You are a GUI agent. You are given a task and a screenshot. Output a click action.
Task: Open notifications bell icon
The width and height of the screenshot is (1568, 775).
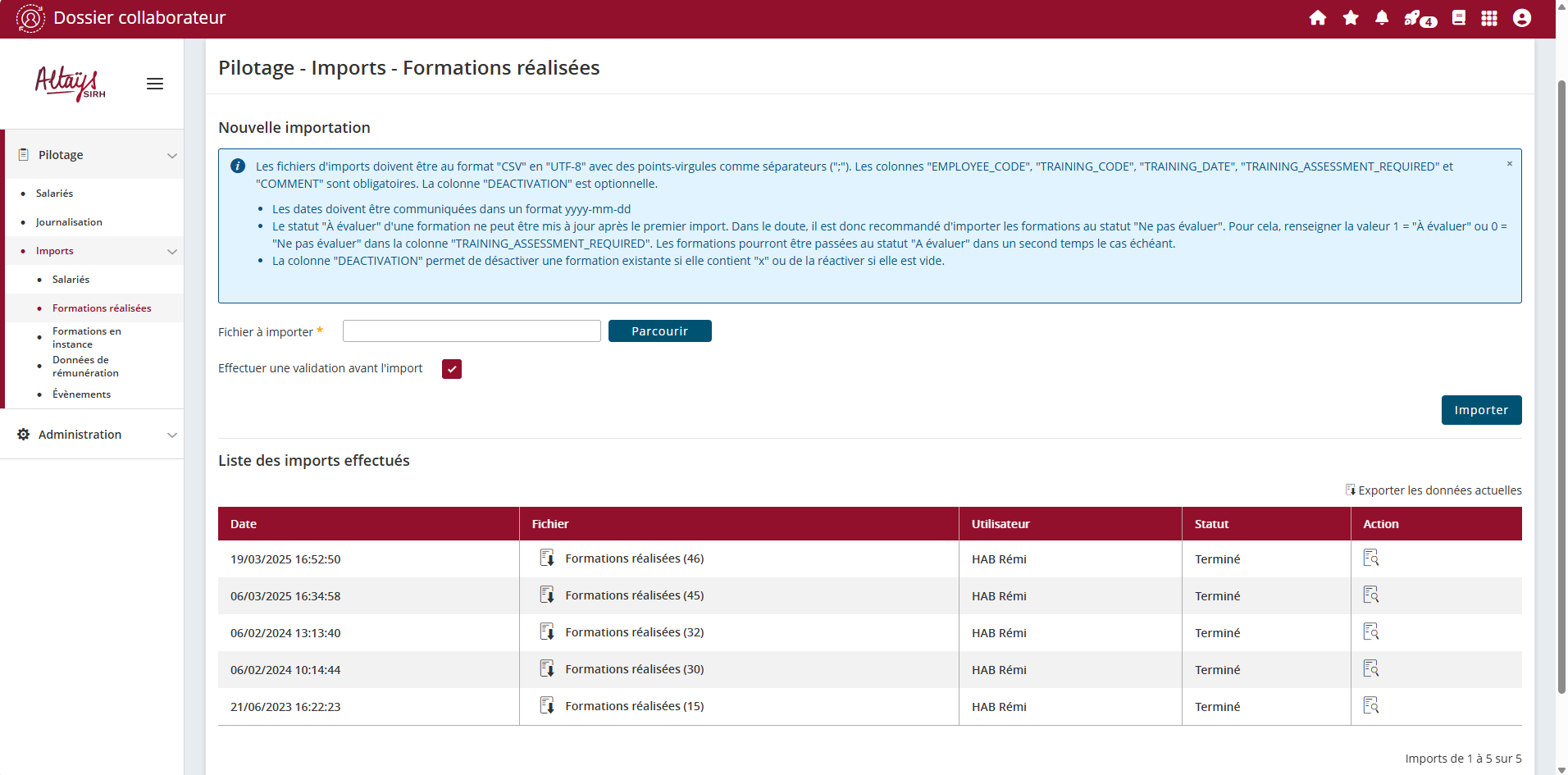(x=1382, y=18)
